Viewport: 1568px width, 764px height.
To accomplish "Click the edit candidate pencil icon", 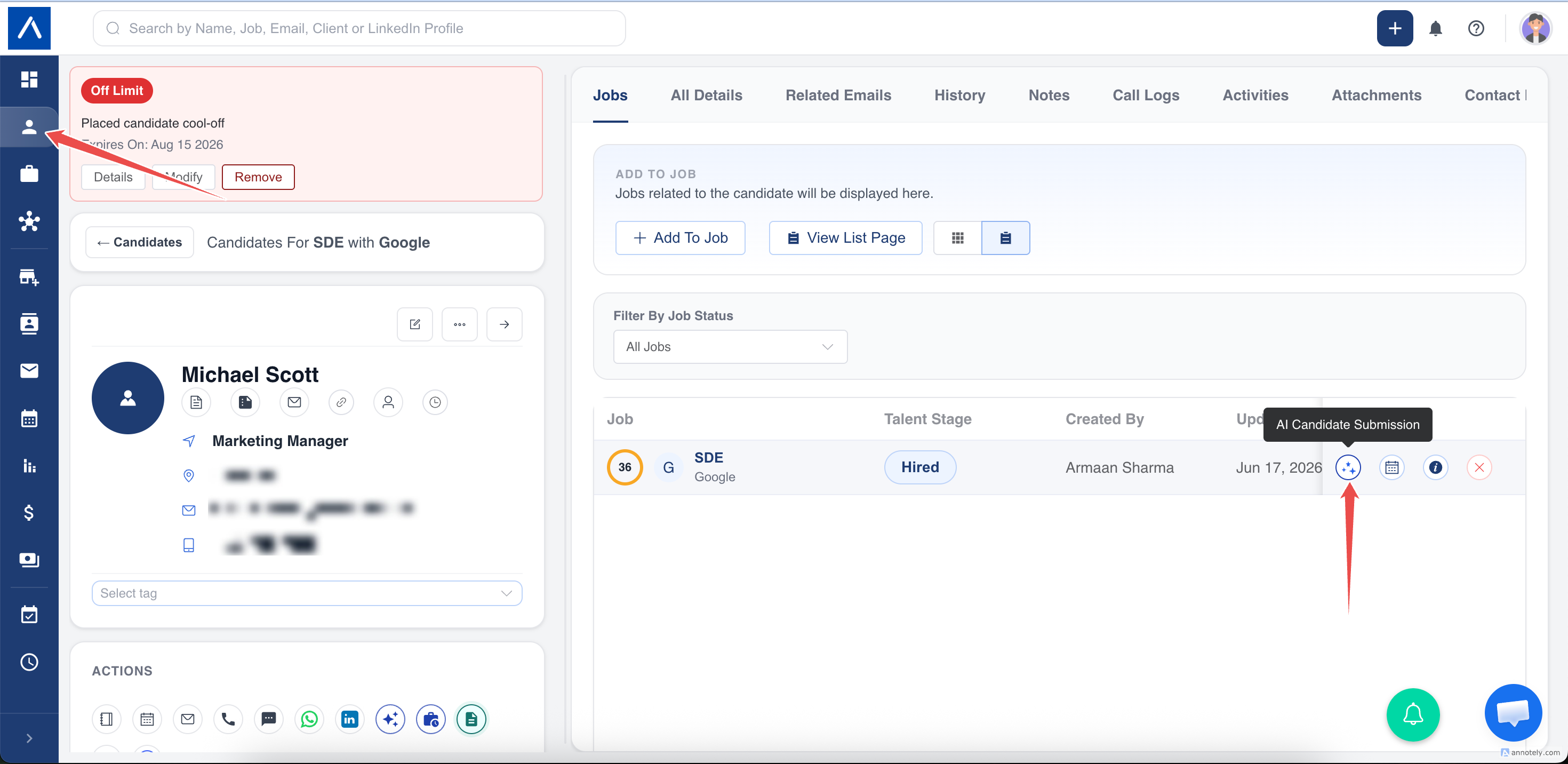I will (414, 324).
